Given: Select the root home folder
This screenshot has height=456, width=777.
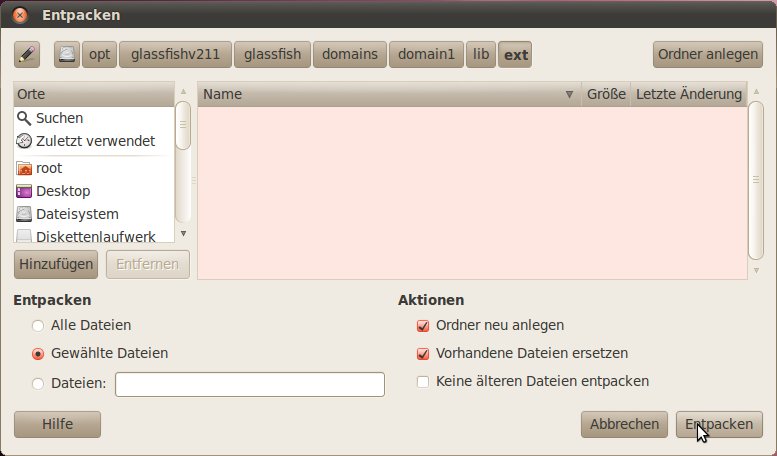Looking at the screenshot, I should pyautogui.click(x=49, y=168).
